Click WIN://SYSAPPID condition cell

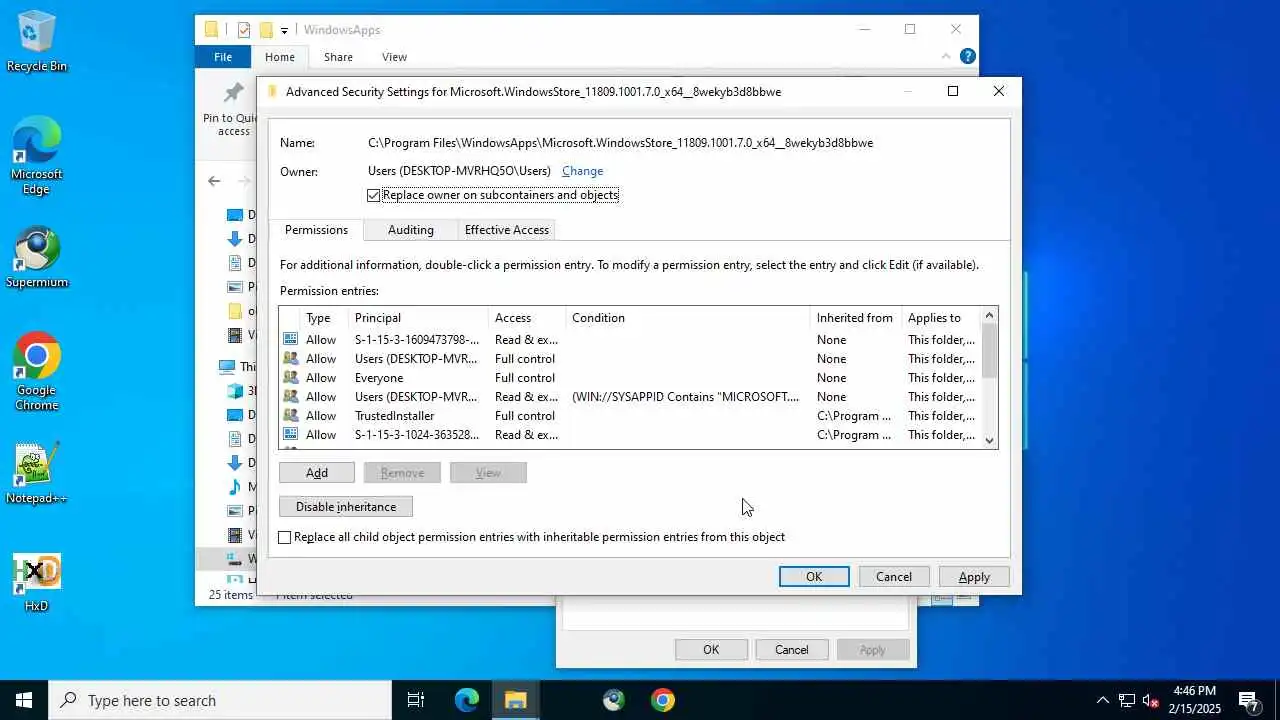tap(685, 397)
